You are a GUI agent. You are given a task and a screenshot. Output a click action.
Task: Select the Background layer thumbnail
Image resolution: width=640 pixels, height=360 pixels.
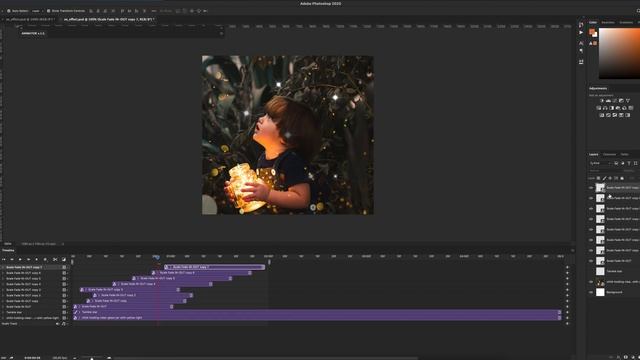600,292
